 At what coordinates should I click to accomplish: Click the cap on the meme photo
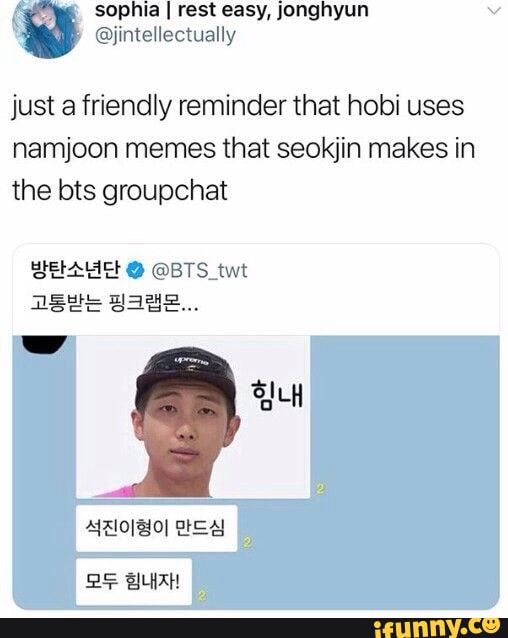point(186,372)
